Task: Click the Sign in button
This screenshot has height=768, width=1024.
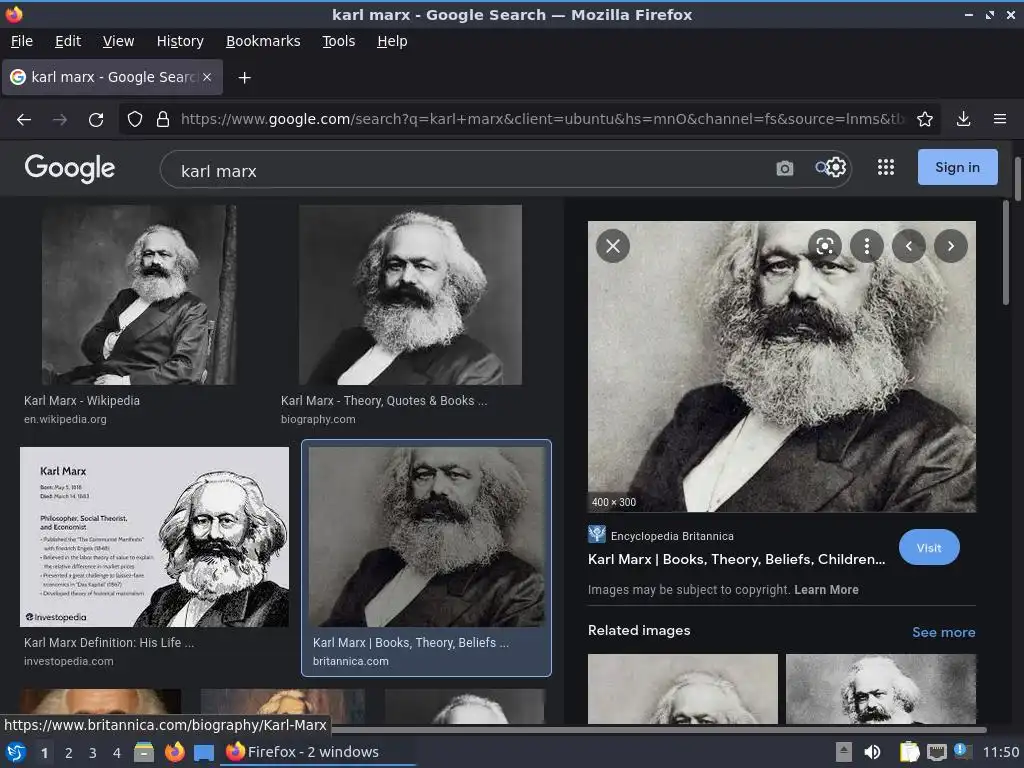Action: (957, 167)
